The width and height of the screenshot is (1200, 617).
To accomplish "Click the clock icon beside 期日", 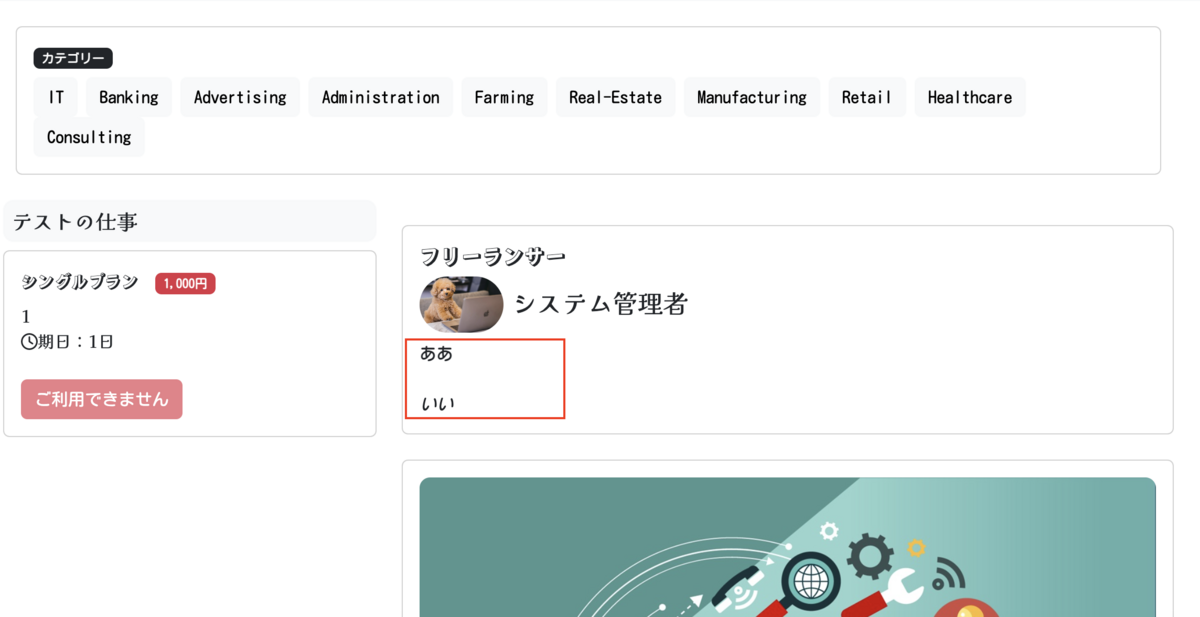I will tap(29, 342).
